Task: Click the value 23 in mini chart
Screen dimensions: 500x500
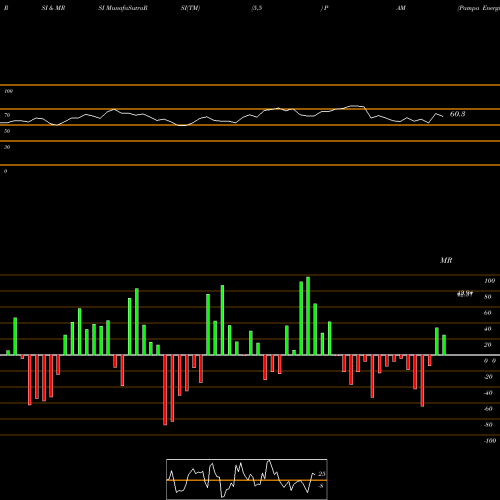Action: (321, 474)
